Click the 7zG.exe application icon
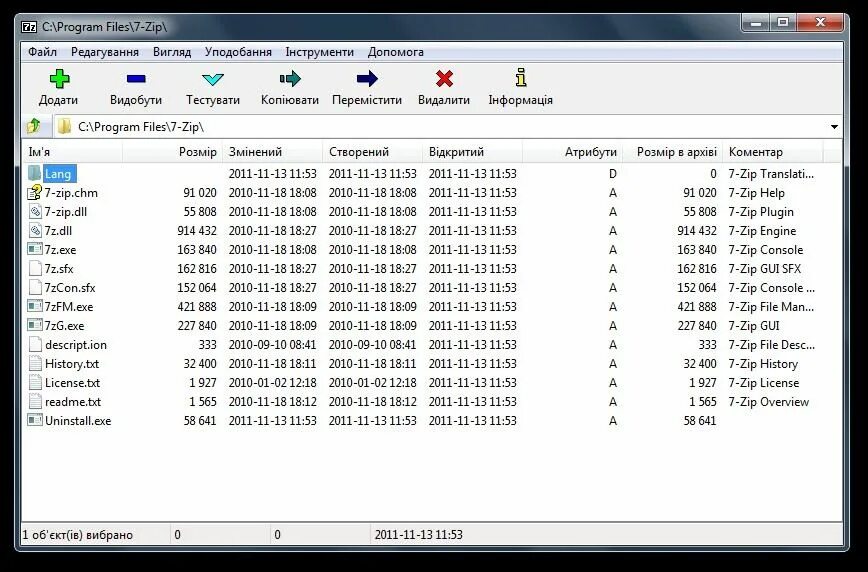This screenshot has height=572, width=868. pyautogui.click(x=35, y=325)
